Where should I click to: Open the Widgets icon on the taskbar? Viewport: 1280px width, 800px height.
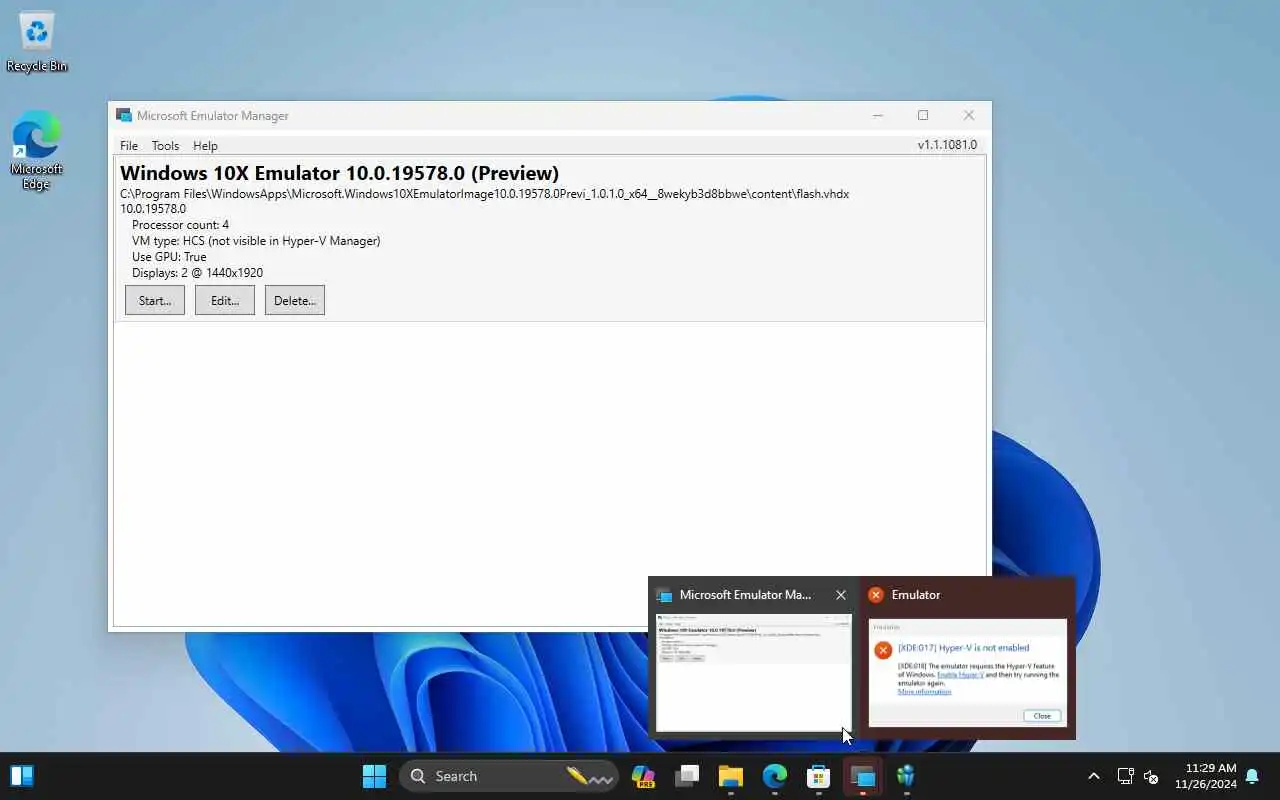tap(22, 776)
